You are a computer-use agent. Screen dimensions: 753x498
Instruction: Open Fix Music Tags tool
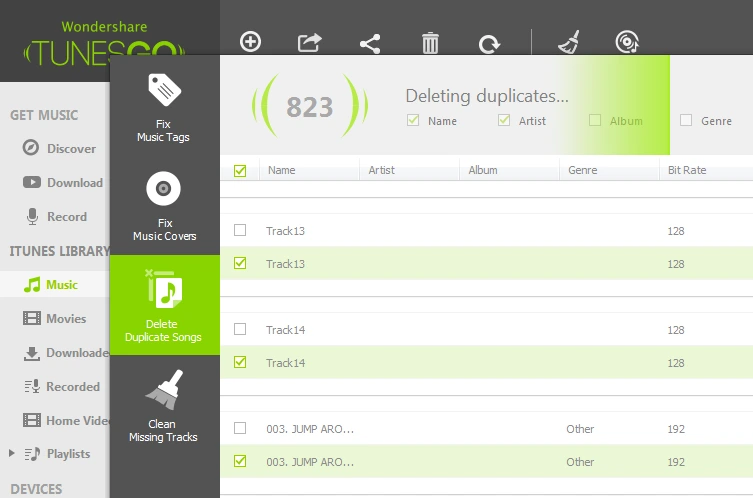coord(164,108)
